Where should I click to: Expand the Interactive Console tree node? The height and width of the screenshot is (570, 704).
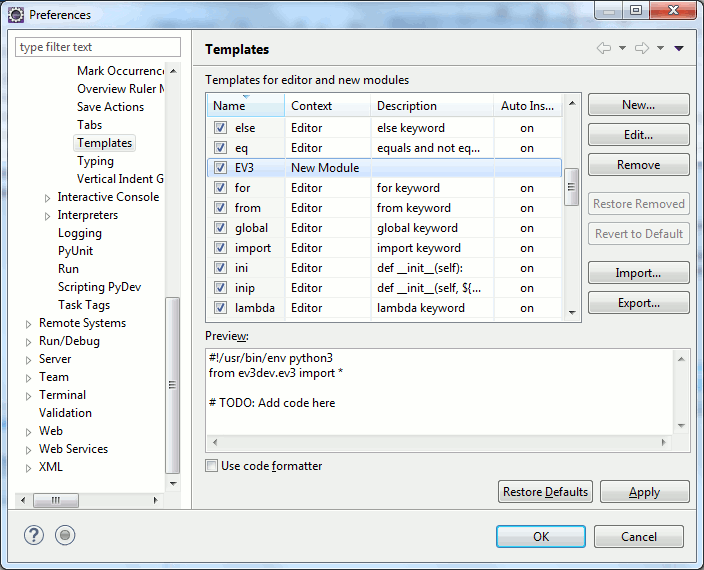click(47, 197)
